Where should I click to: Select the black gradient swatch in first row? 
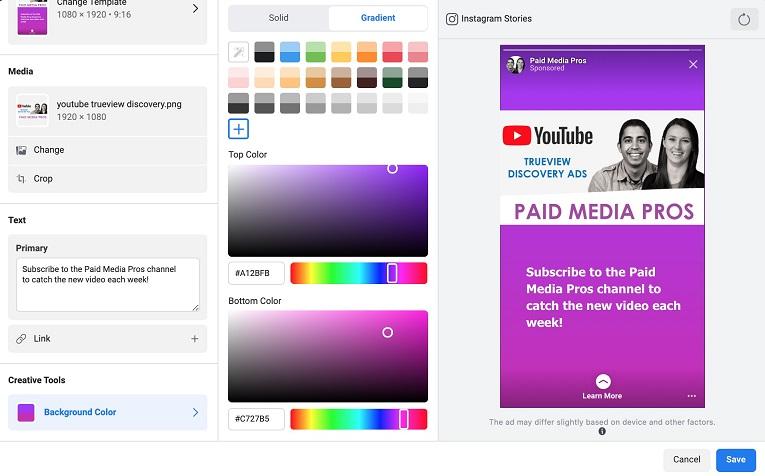(x=264, y=52)
